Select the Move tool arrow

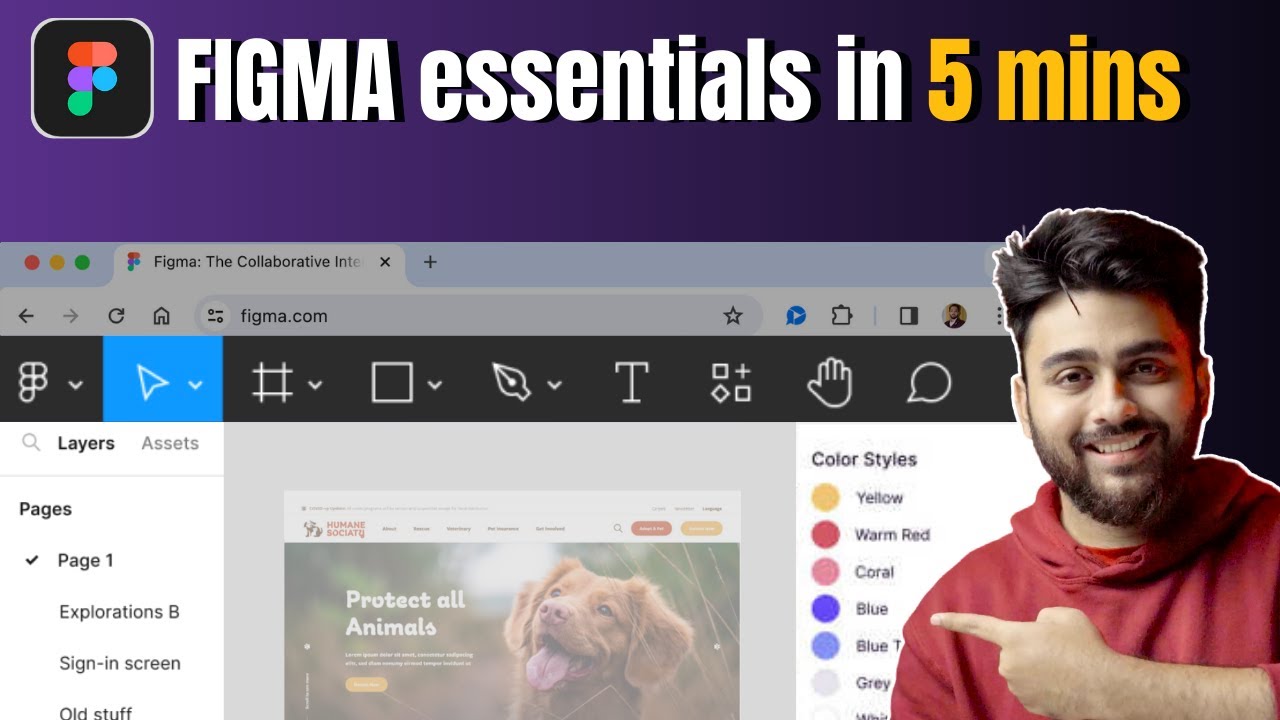coord(152,382)
